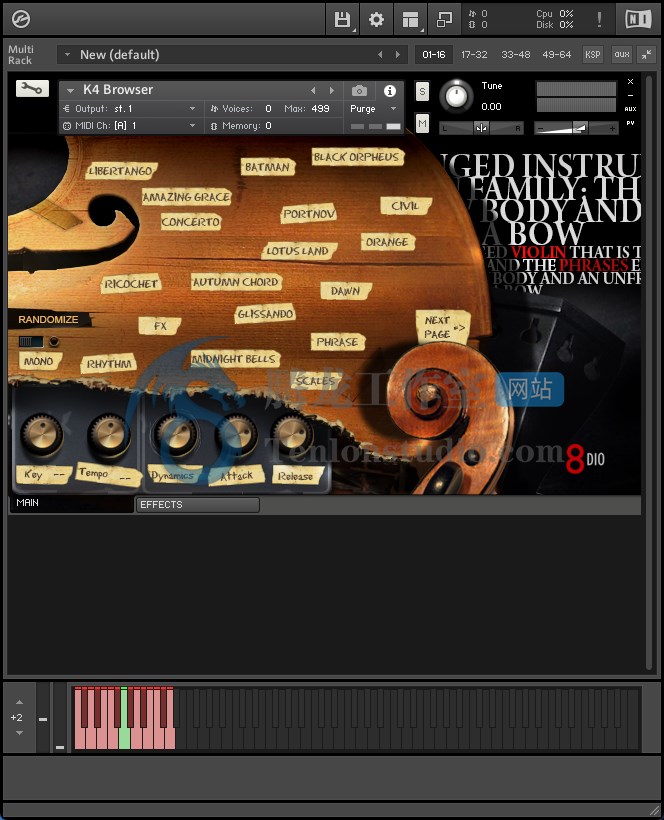Select the LOTUS LAND phrase label

[x=298, y=251]
